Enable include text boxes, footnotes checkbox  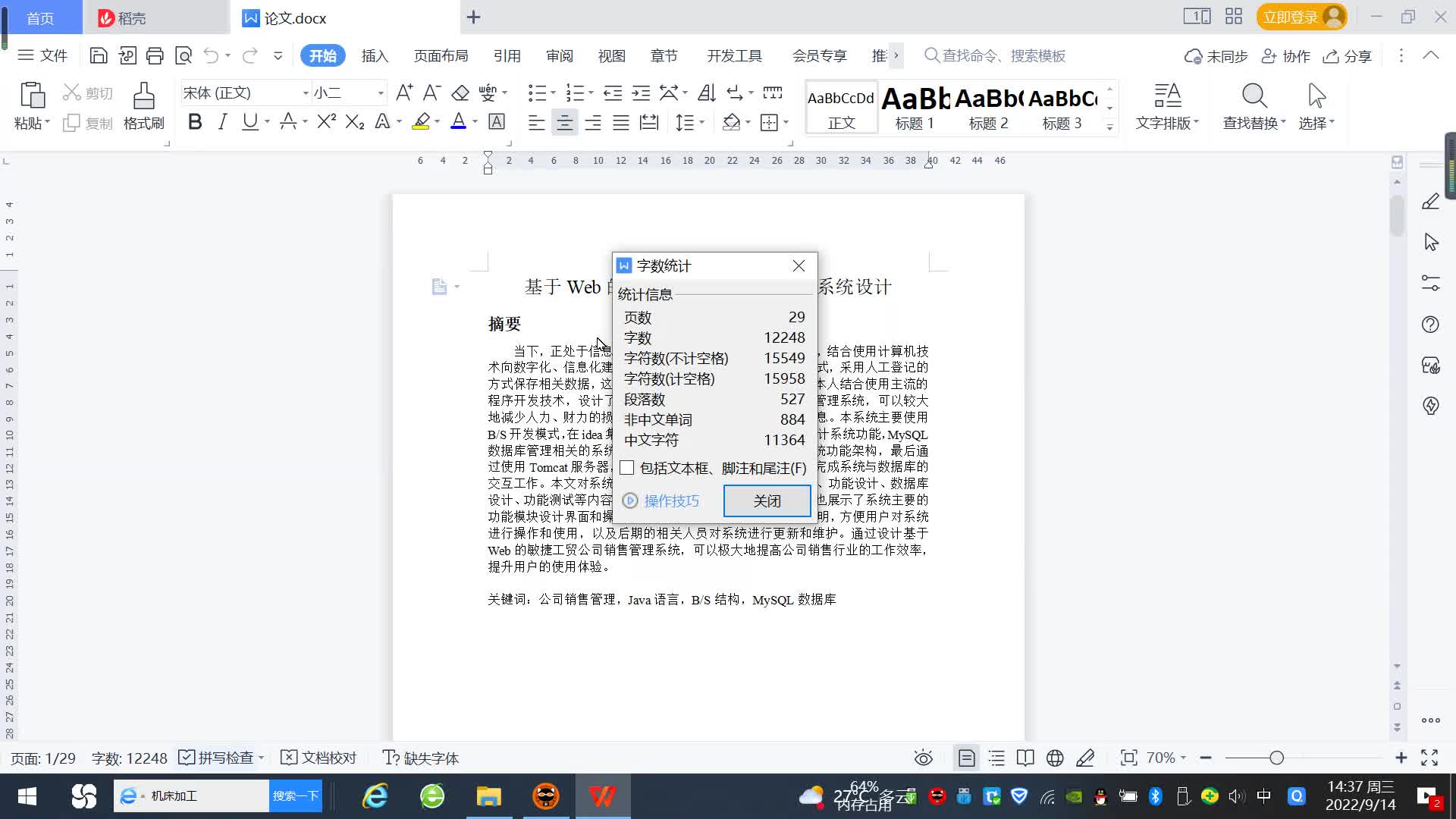pyautogui.click(x=627, y=468)
